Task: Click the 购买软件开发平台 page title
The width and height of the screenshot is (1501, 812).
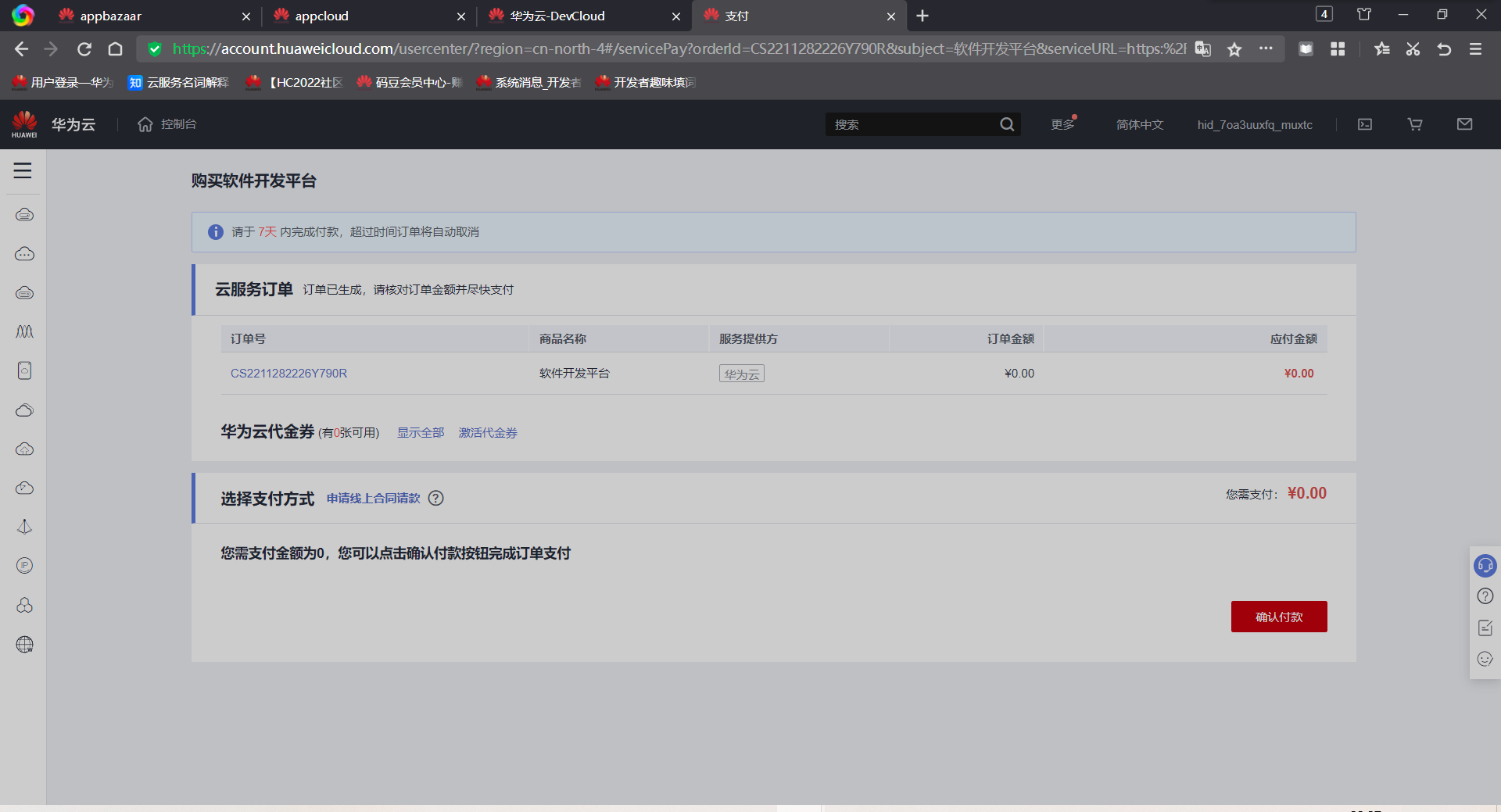Action: point(254,181)
